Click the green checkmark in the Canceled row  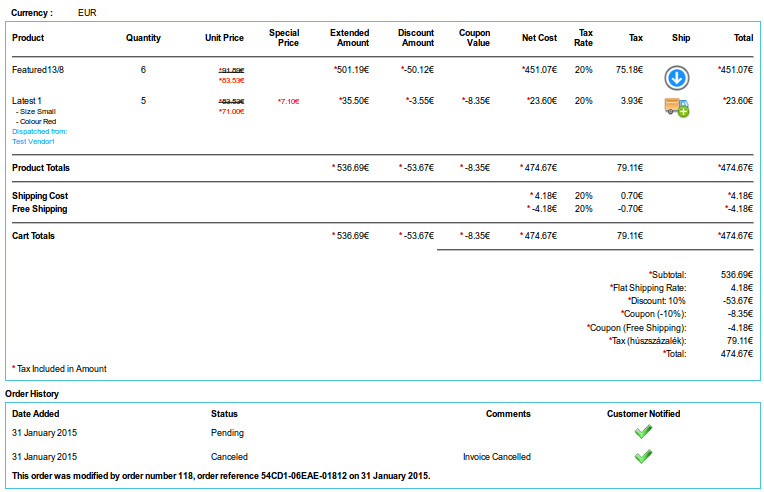643,456
